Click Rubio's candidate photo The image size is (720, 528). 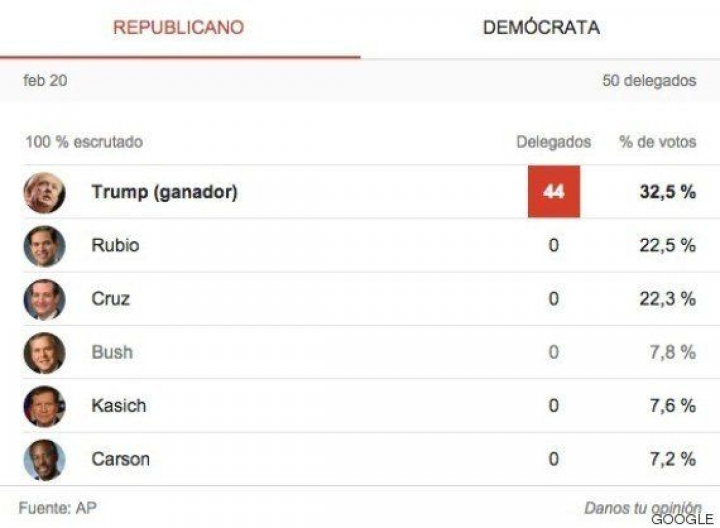tap(44, 246)
